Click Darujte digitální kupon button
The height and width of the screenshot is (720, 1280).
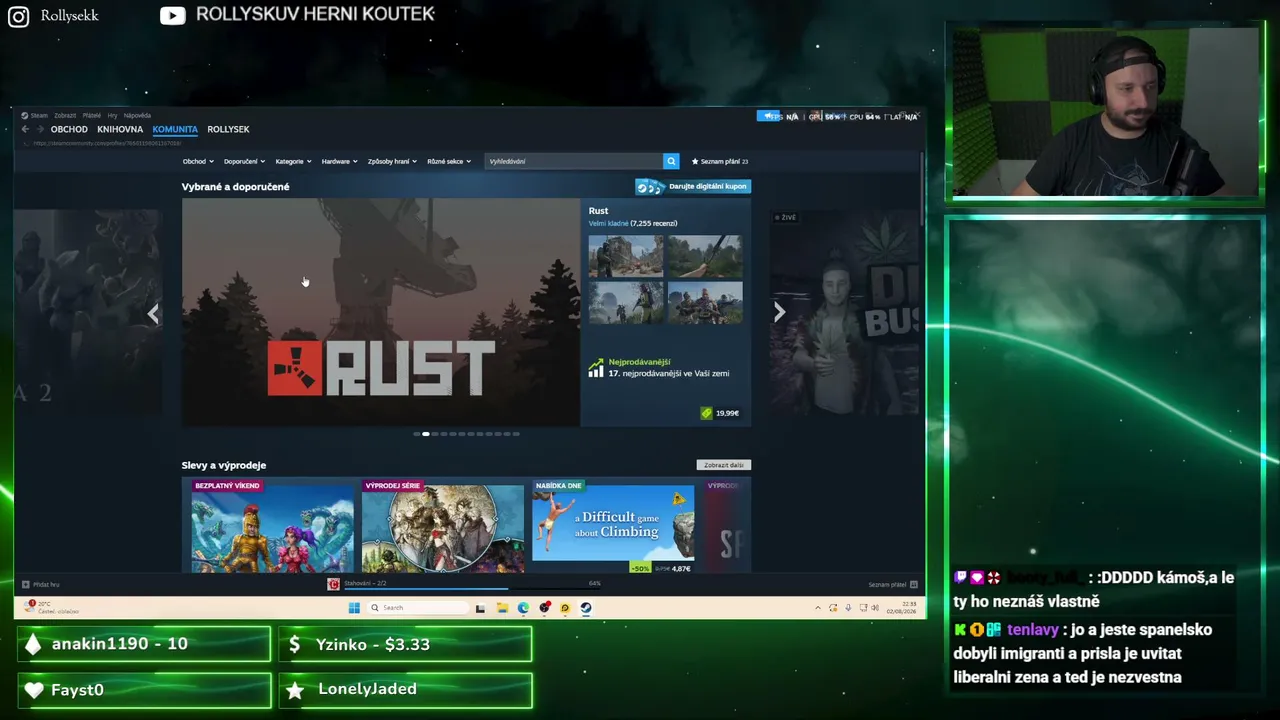coord(693,186)
